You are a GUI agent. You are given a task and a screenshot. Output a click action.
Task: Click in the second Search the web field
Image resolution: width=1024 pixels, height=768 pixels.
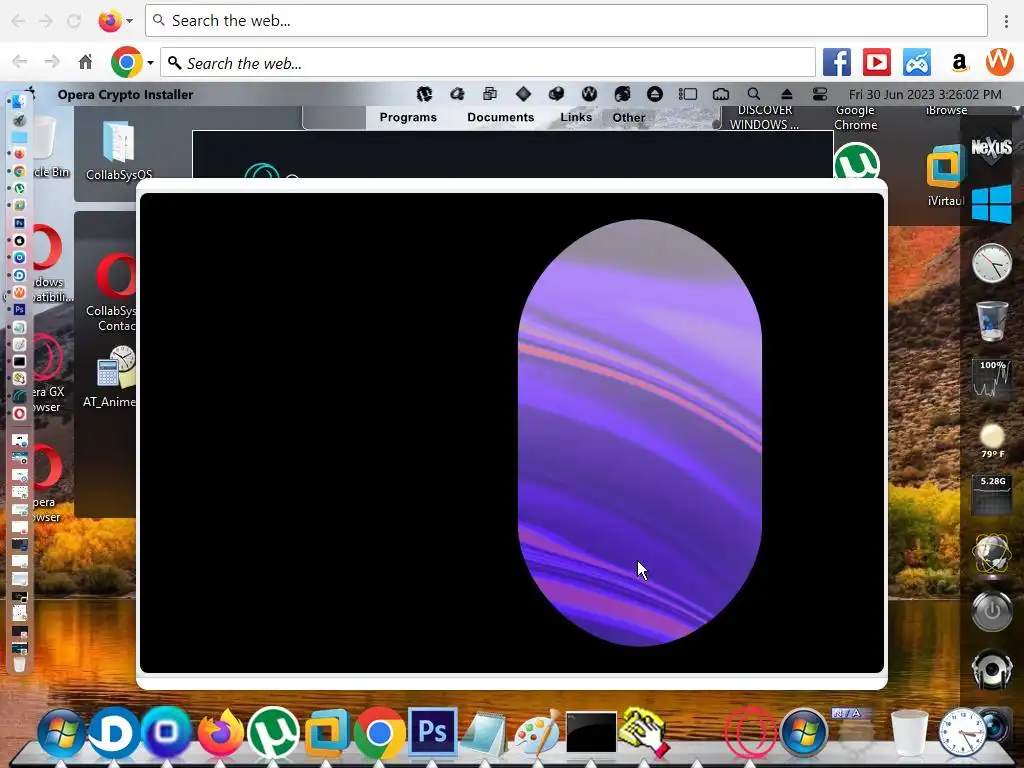488,63
